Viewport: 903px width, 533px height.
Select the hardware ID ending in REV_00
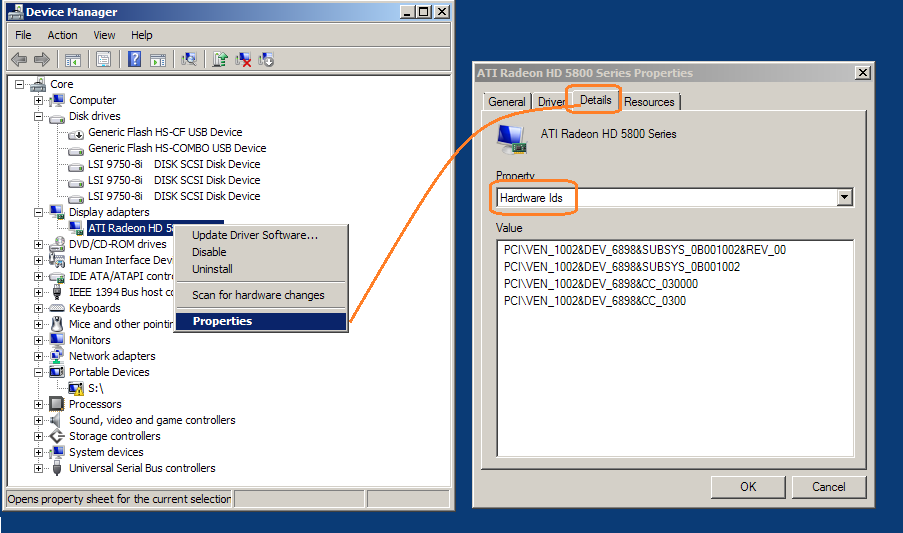[x=644, y=250]
